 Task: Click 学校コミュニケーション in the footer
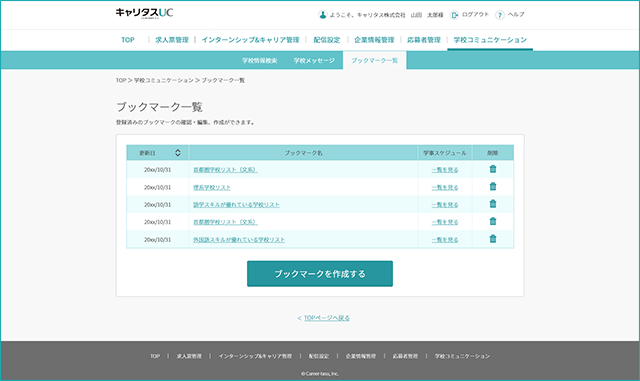462,356
